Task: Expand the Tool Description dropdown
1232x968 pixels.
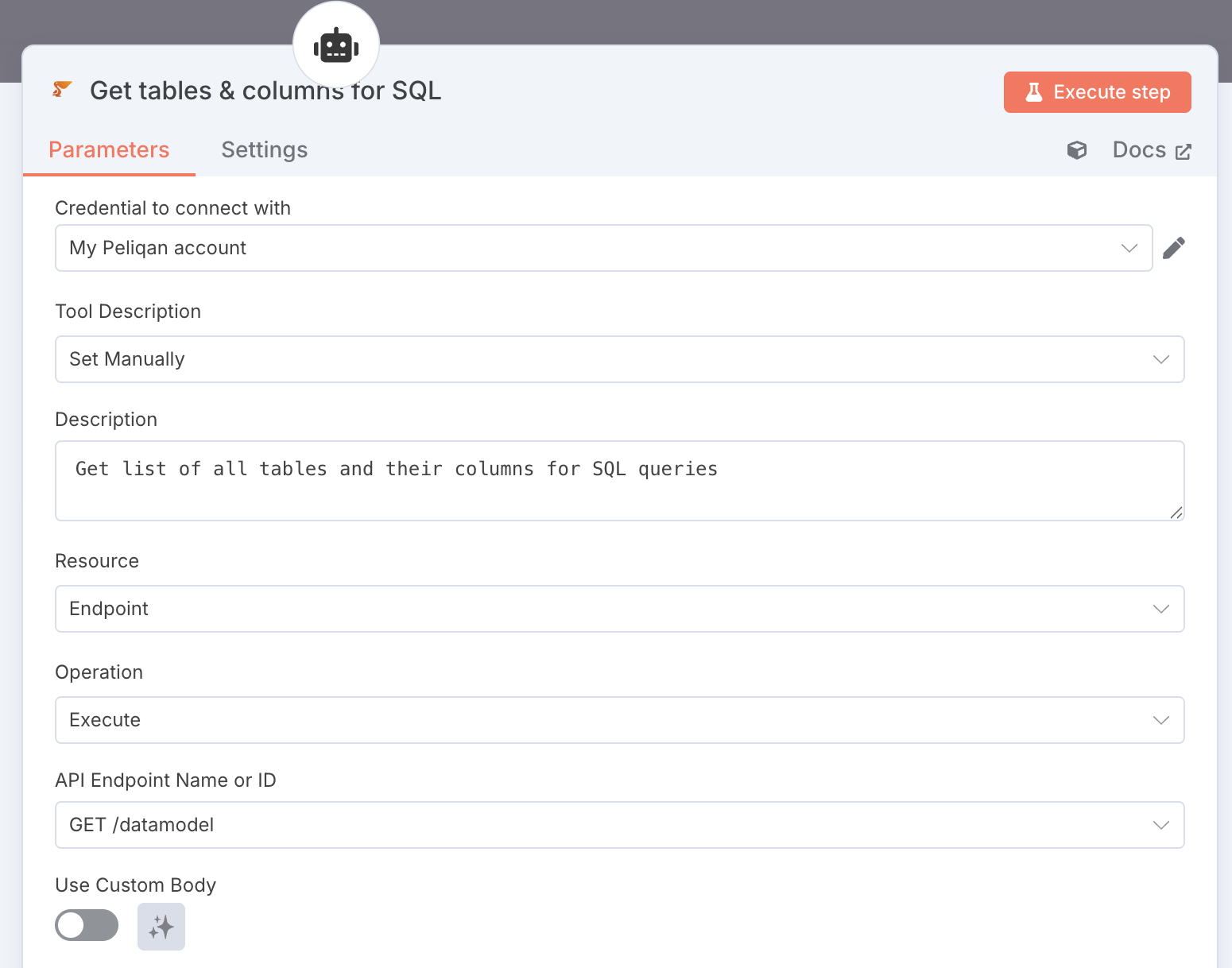Action: click(x=620, y=359)
